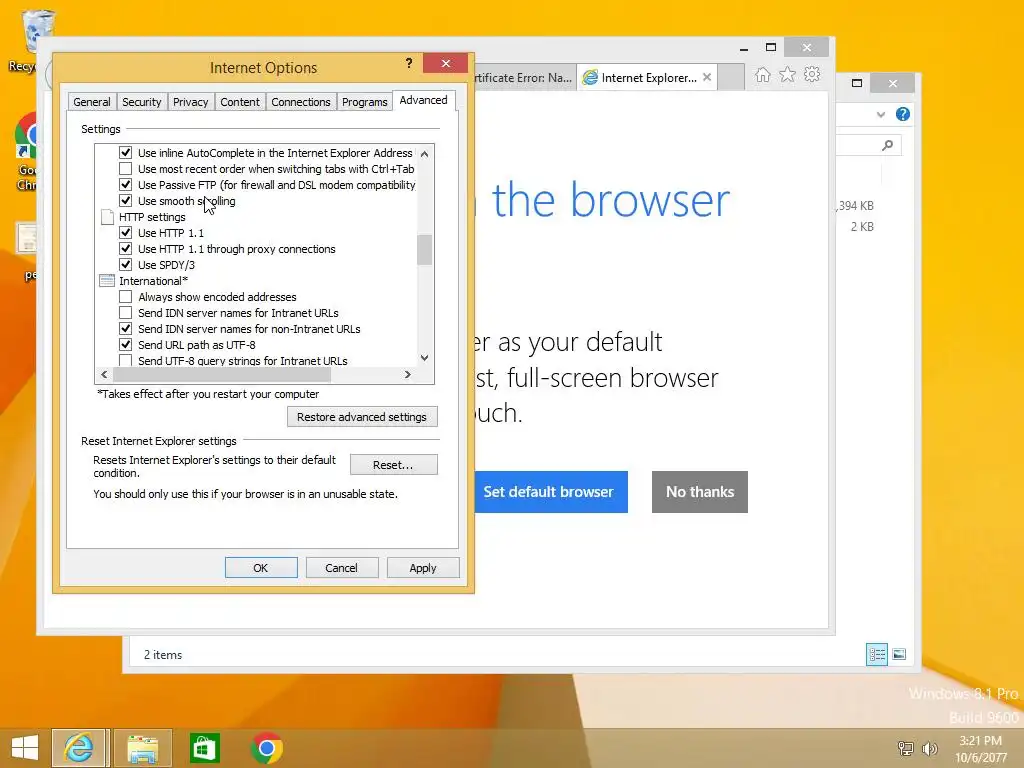Toggle Use smooth scrolling checkbox
This screenshot has width=1024, height=768.
[125, 200]
